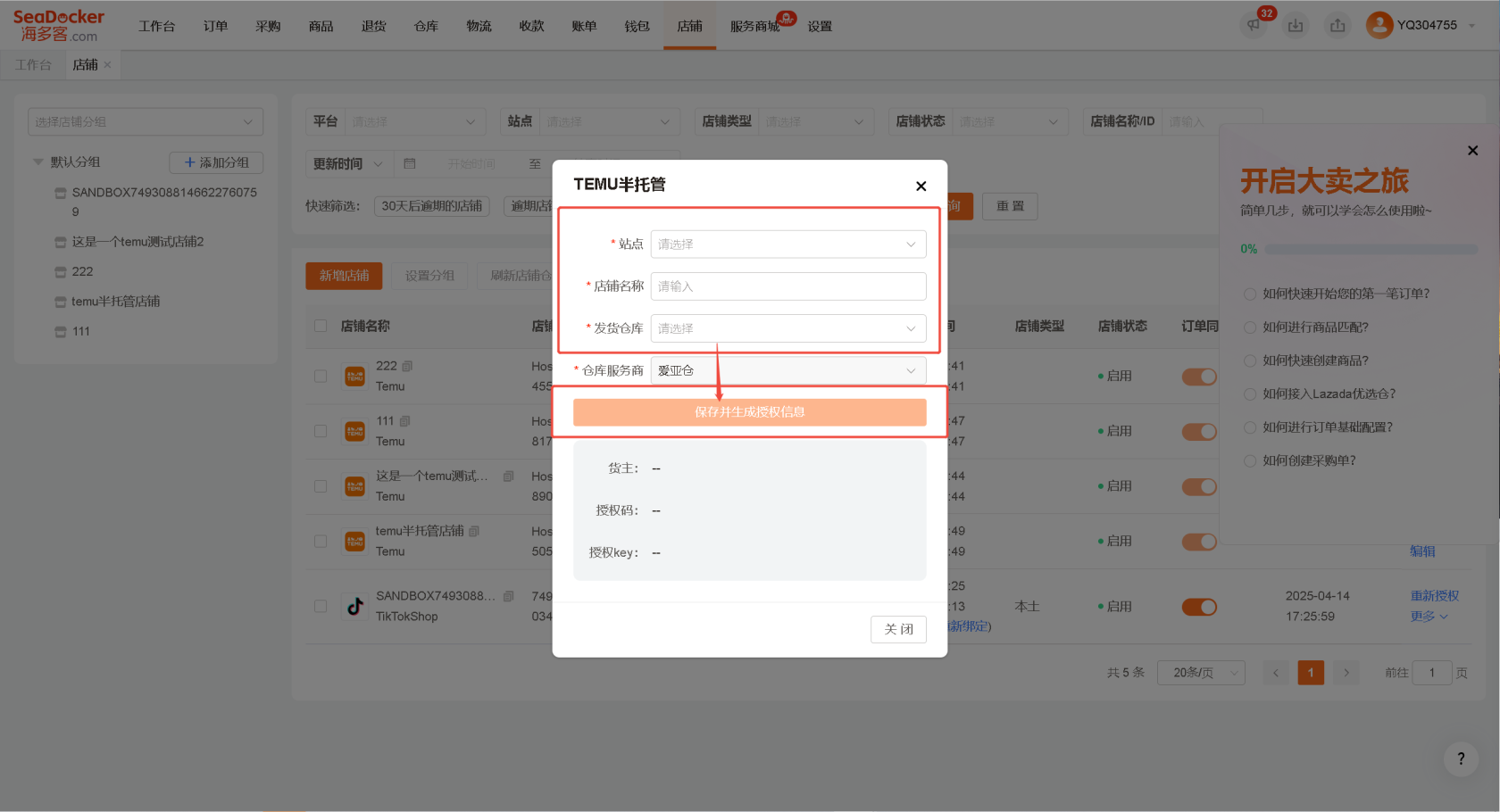
Task: Open the 采购 menu
Action: coord(268,26)
